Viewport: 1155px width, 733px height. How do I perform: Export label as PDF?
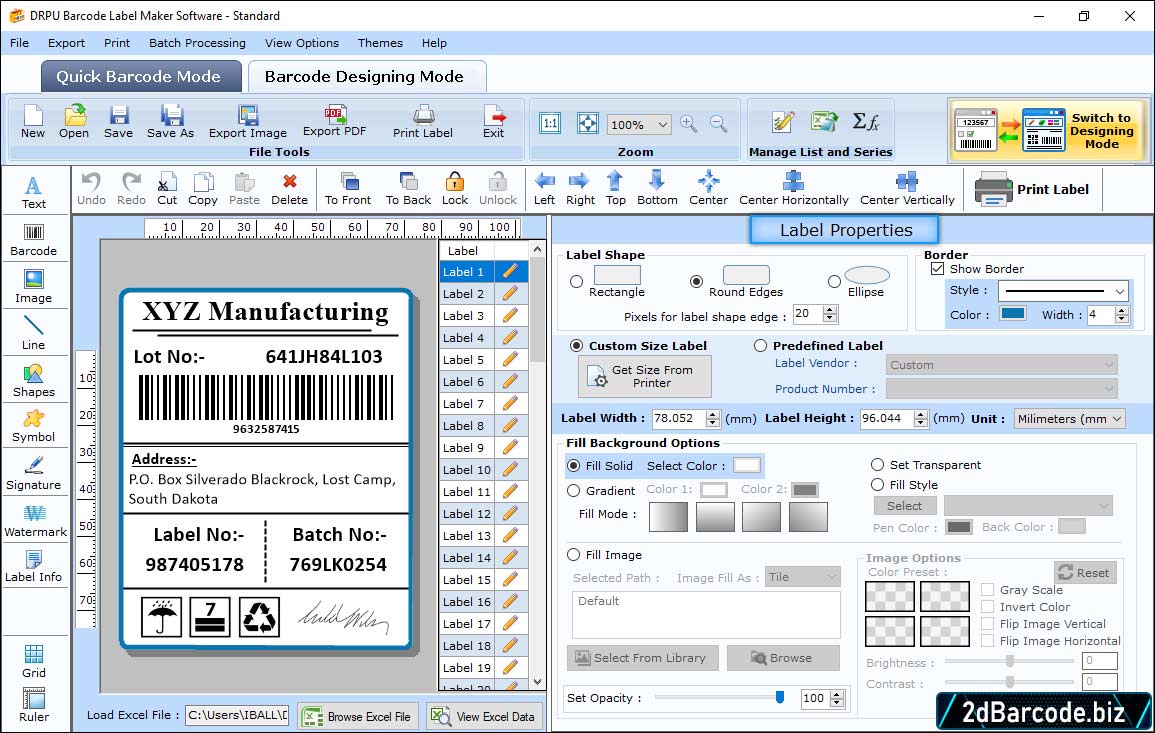[334, 121]
